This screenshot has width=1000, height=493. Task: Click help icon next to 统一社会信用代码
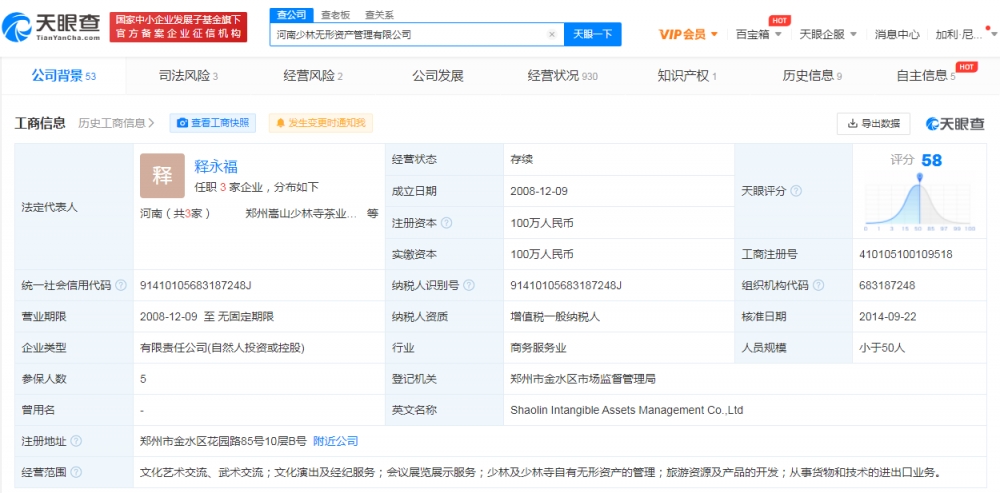pyautogui.click(x=121, y=285)
